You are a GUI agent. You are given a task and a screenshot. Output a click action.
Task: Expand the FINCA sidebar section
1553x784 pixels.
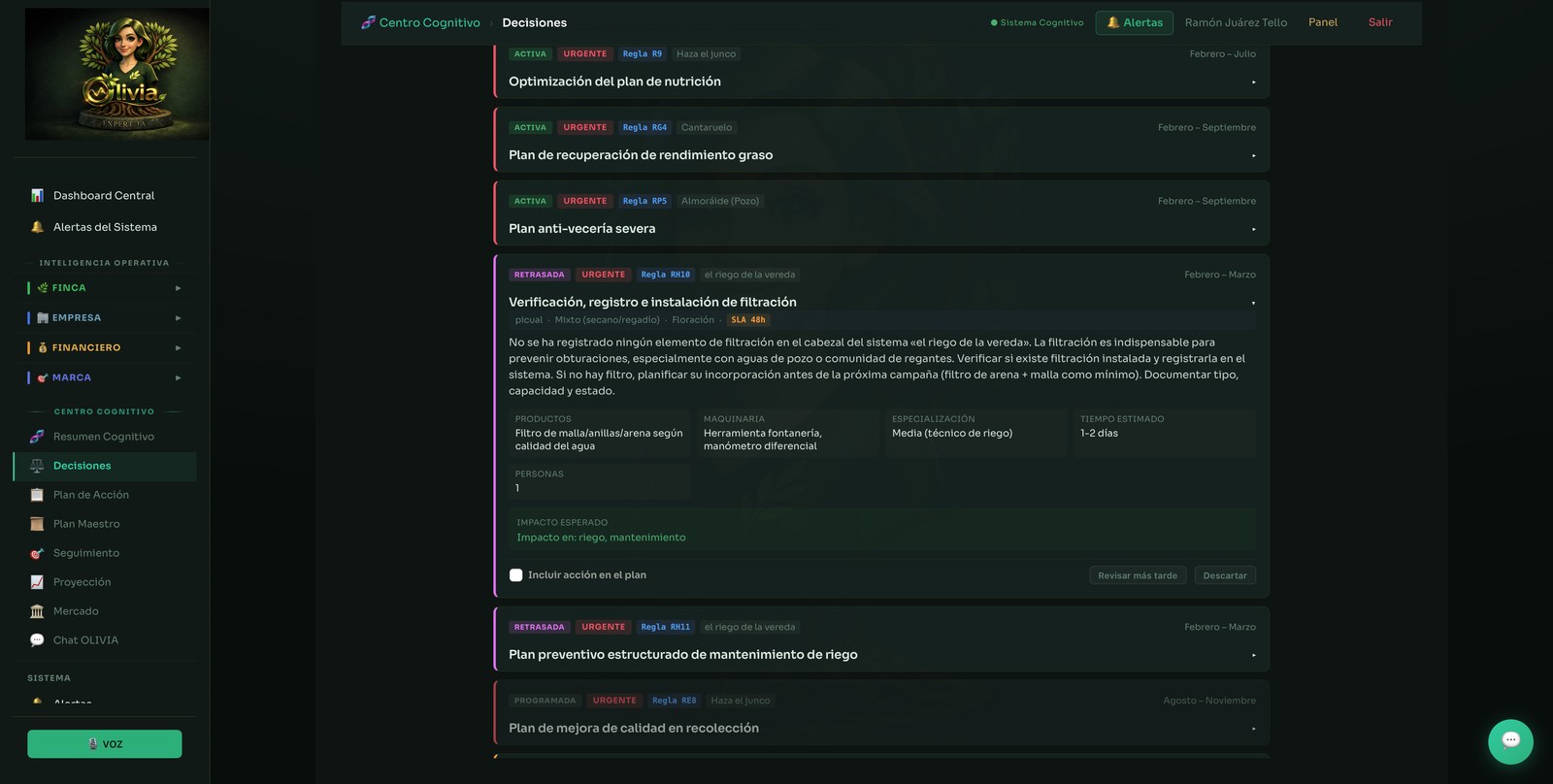coord(105,288)
